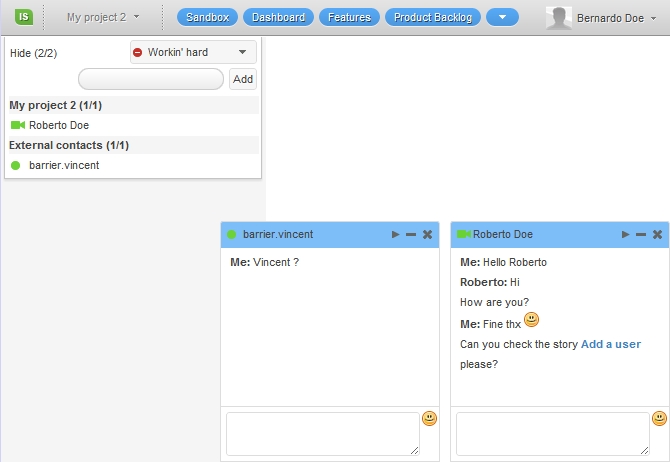
Task: Close the barrier.vincent chat window
Action: [x=427, y=234]
